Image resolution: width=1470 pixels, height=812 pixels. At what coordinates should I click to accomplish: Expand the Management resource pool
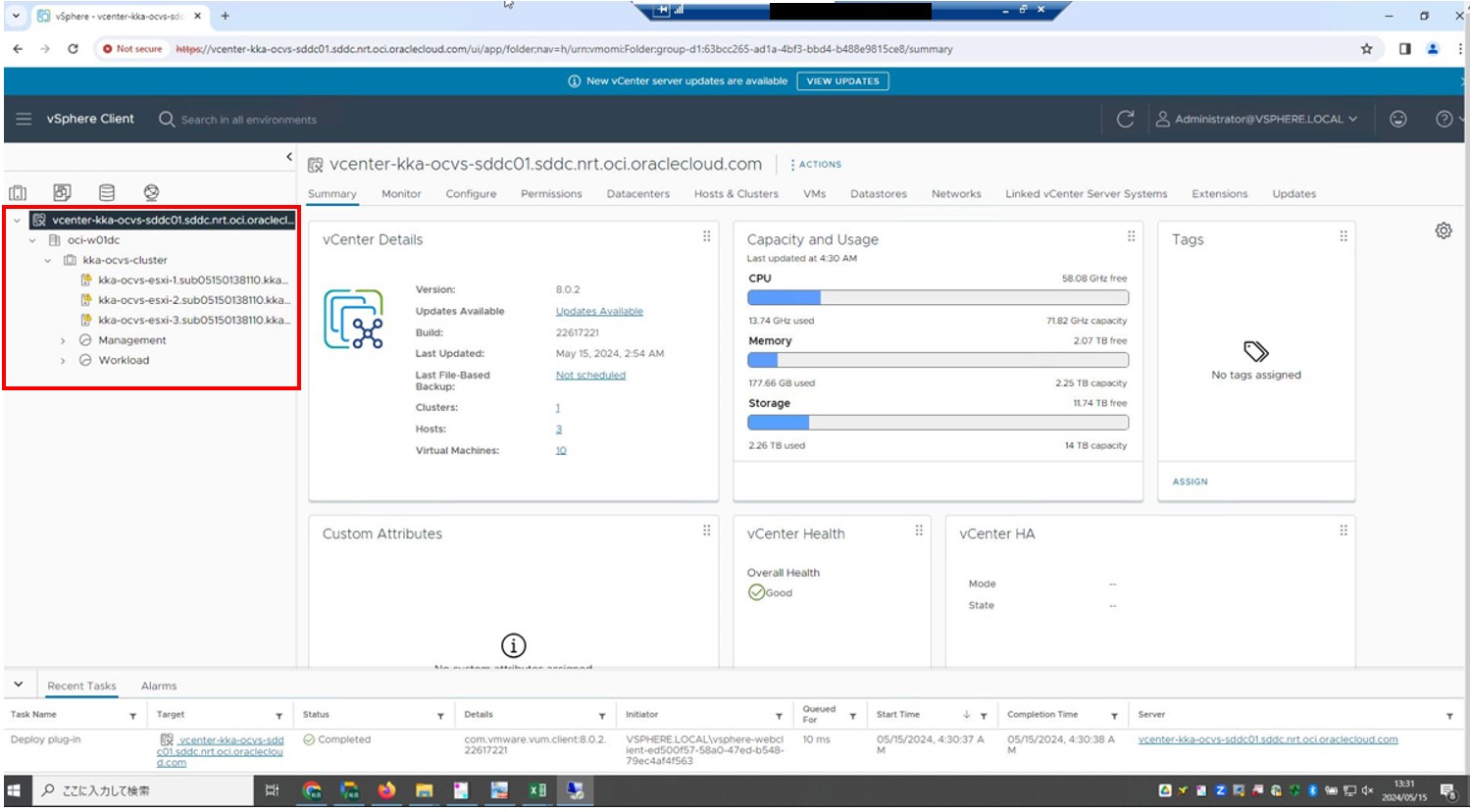[63, 341]
